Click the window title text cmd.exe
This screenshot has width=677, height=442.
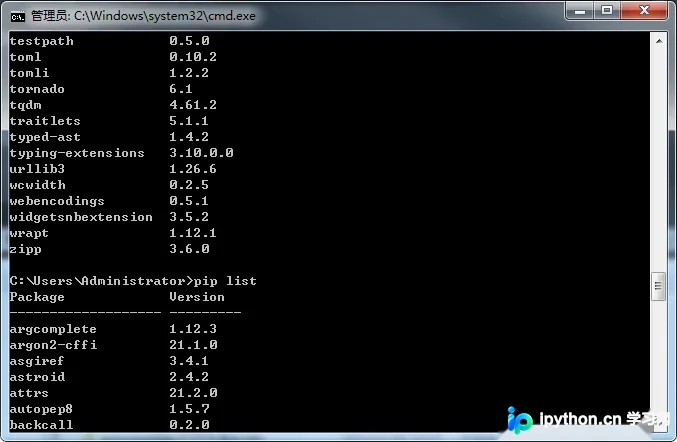143,16
